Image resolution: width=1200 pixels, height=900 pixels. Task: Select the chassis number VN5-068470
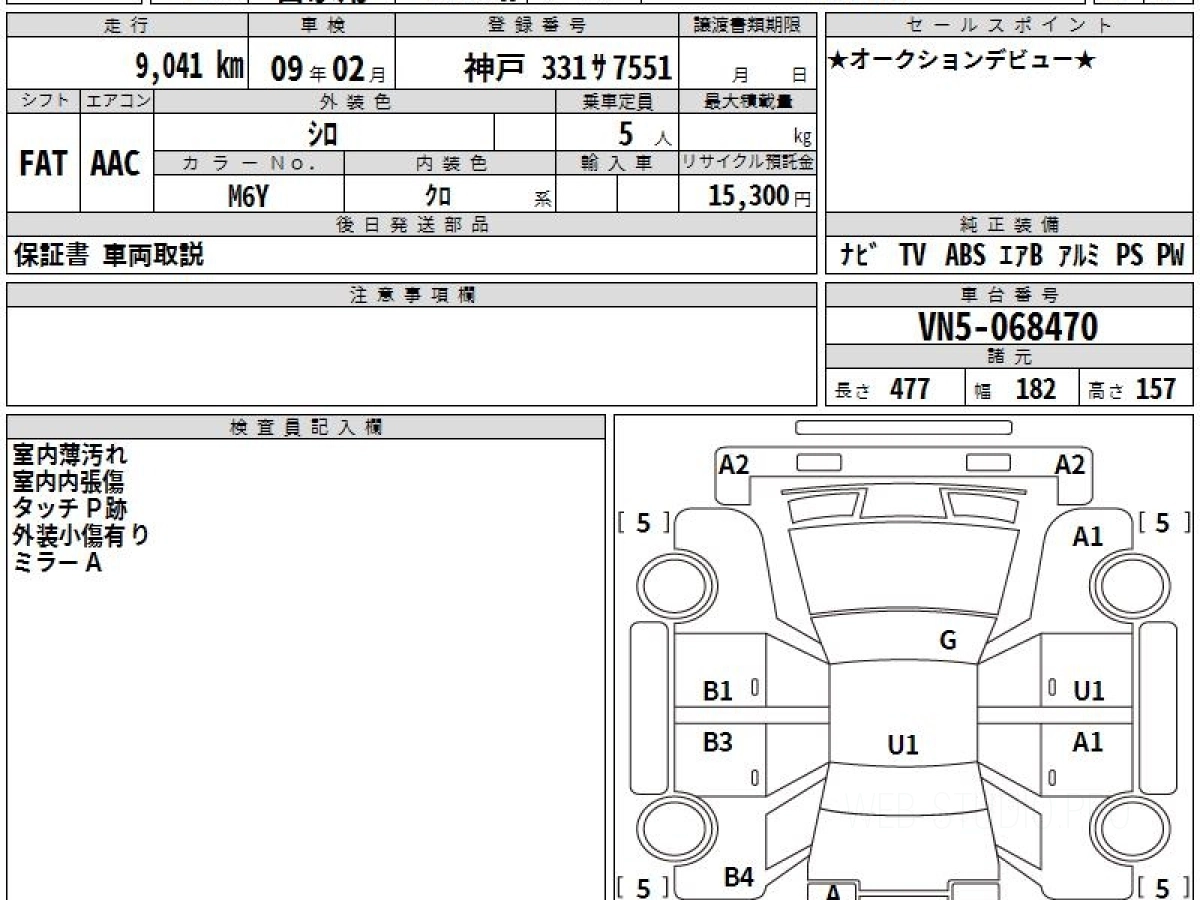tap(1008, 326)
